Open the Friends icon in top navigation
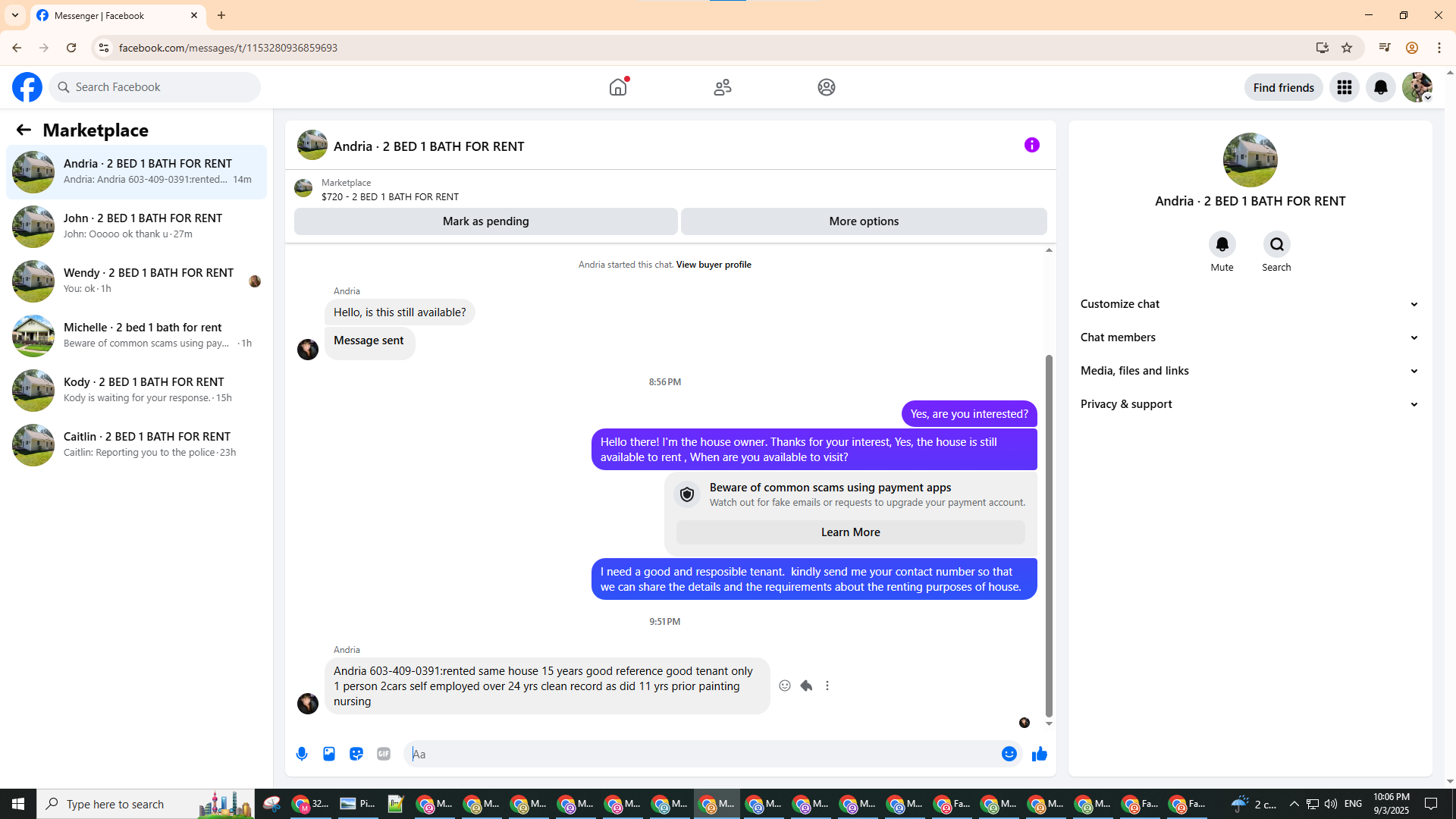1456x819 pixels. click(x=723, y=87)
